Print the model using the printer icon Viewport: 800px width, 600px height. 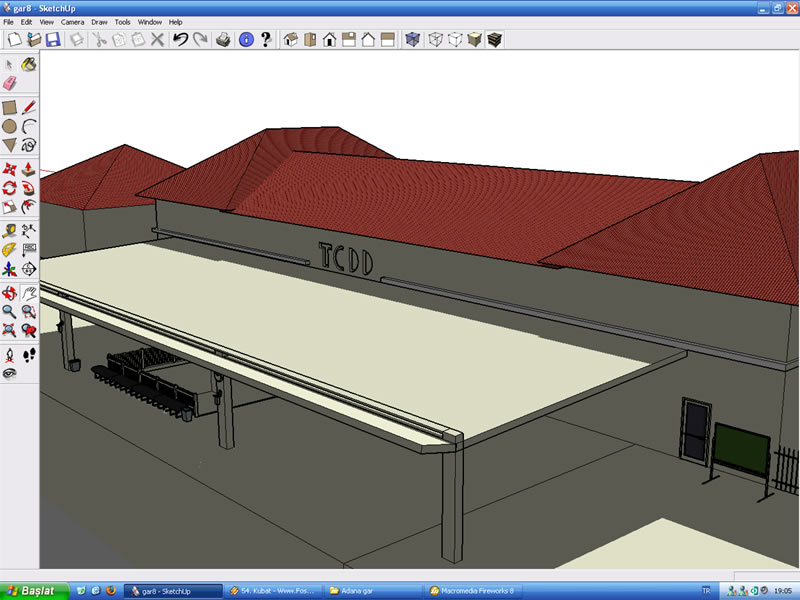[x=223, y=39]
